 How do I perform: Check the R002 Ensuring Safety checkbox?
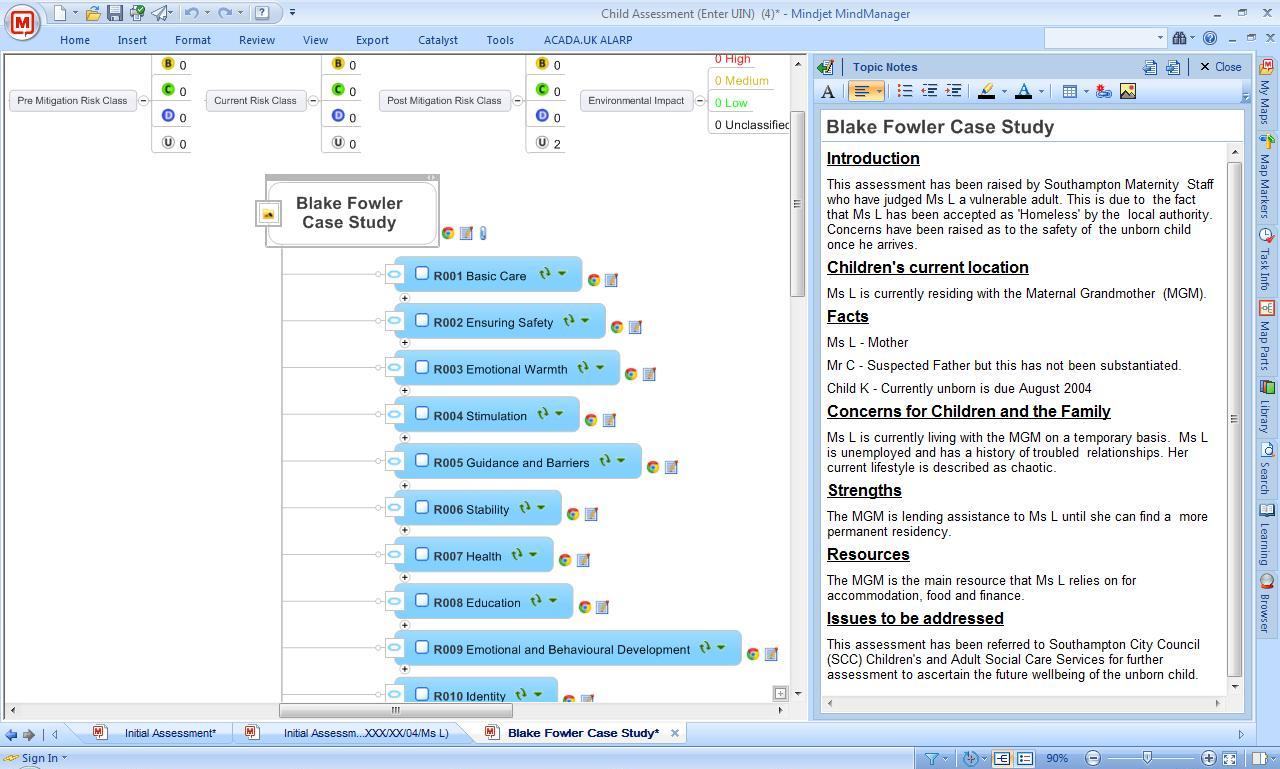pyautogui.click(x=422, y=320)
